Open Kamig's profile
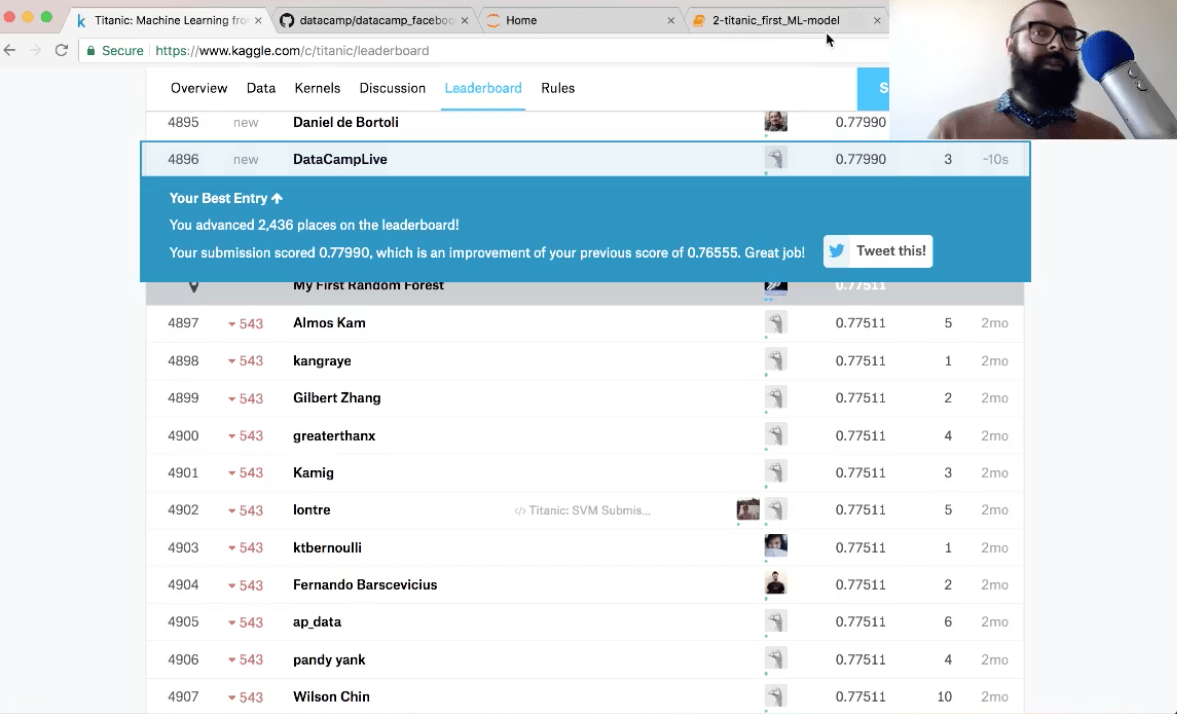Screen dimensions: 1177x714 (313, 473)
